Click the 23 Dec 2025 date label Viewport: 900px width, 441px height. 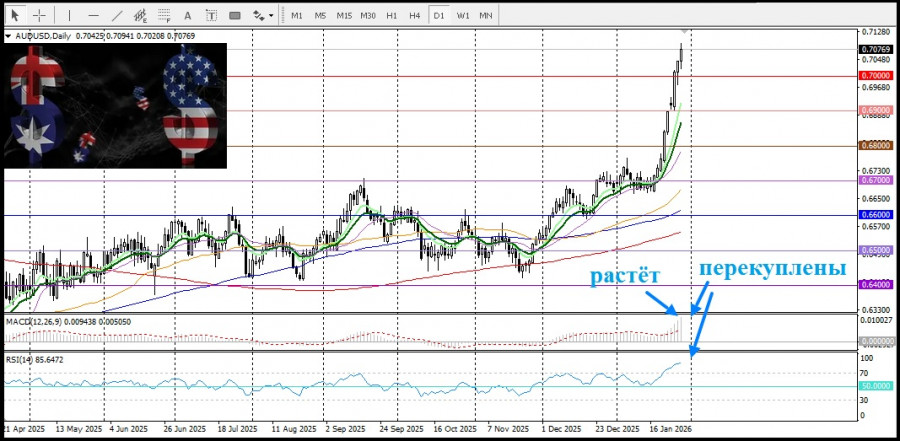(x=617, y=430)
